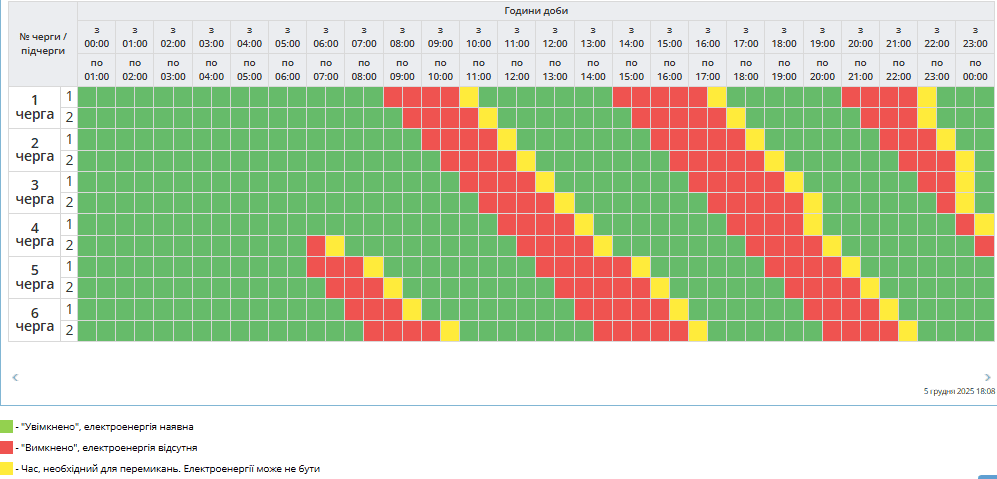
Task: Click the "Години доби" table header
Action: pos(536,10)
